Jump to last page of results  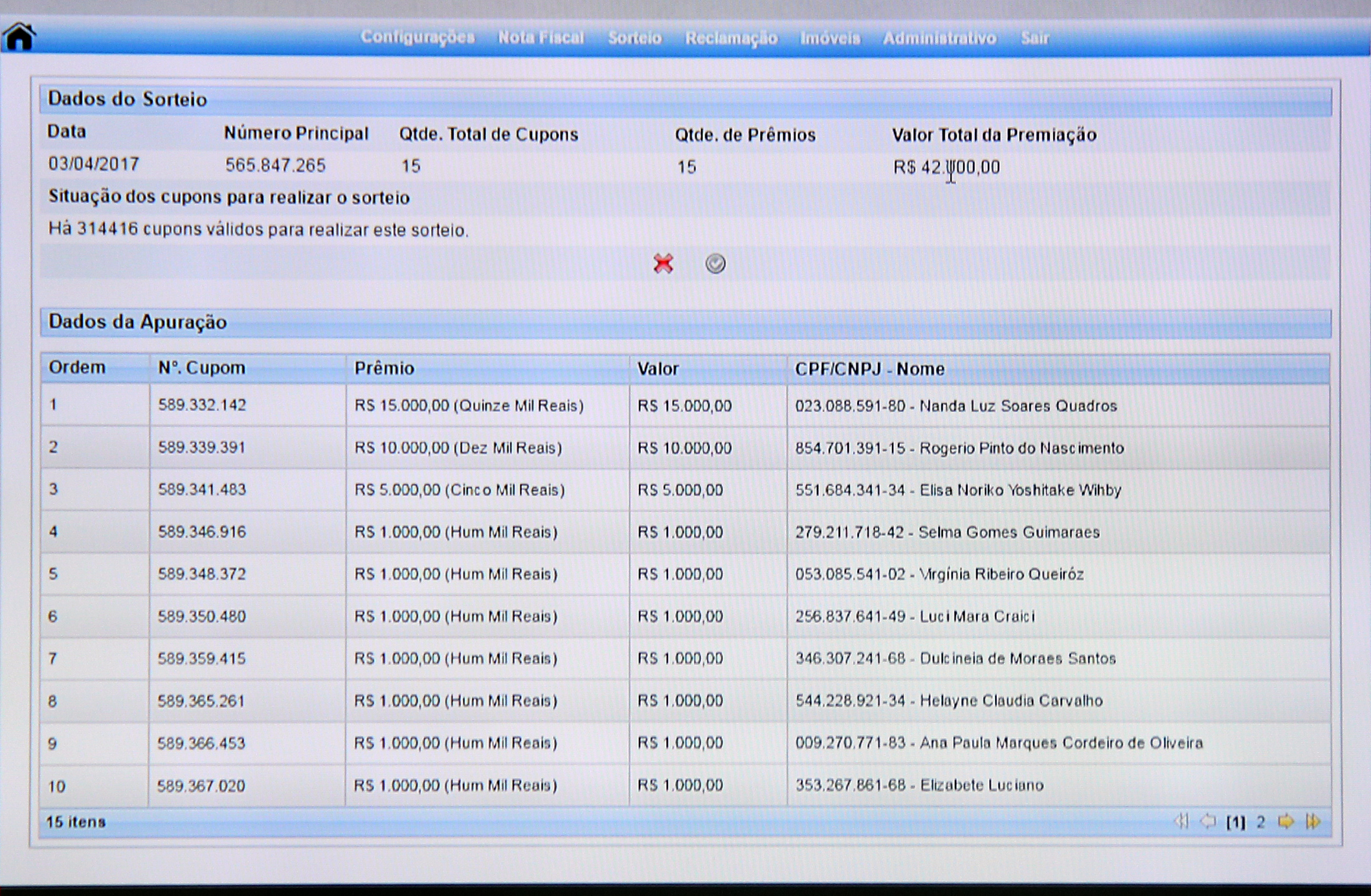(1313, 822)
